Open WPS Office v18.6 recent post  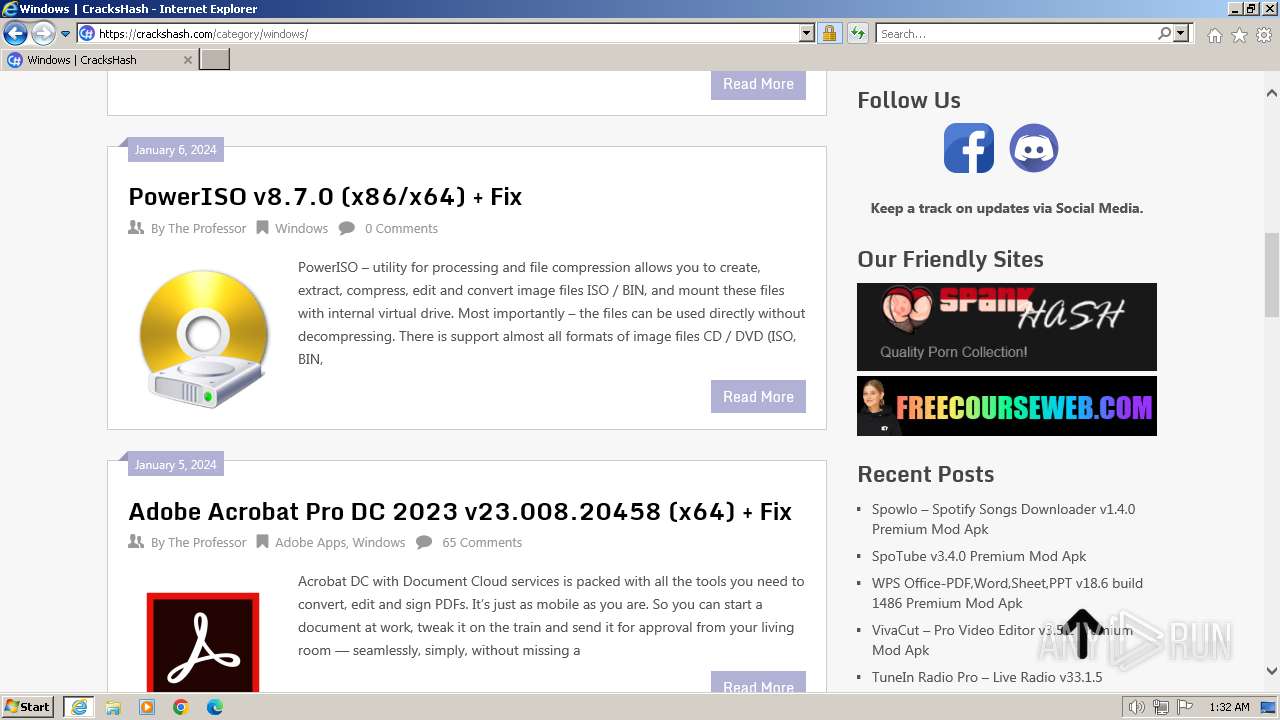click(x=1007, y=593)
